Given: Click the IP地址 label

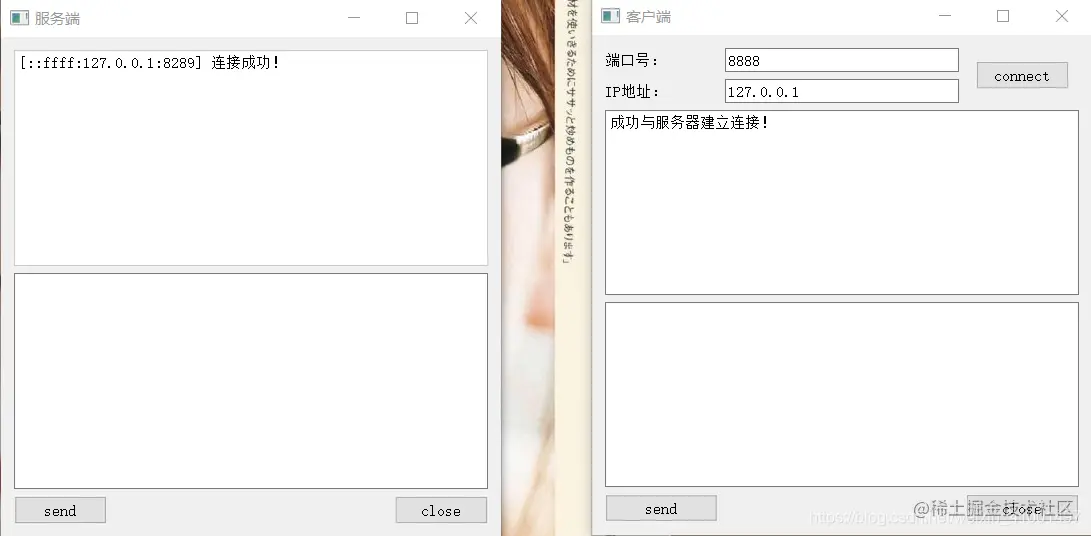Looking at the screenshot, I should coord(632,92).
